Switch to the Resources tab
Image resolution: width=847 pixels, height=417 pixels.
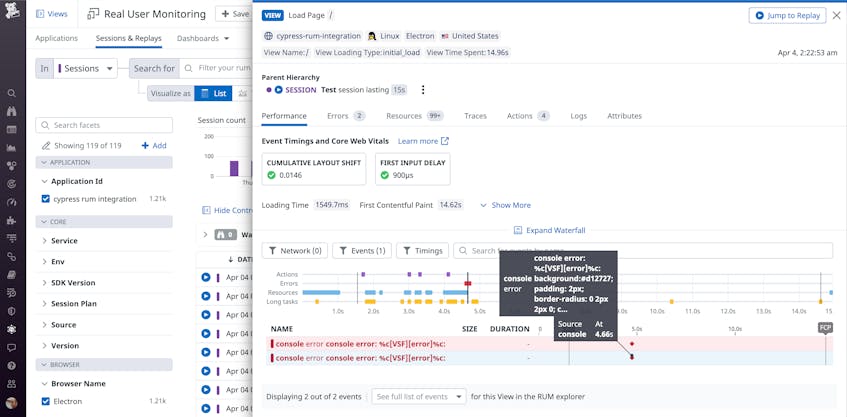[415, 116]
